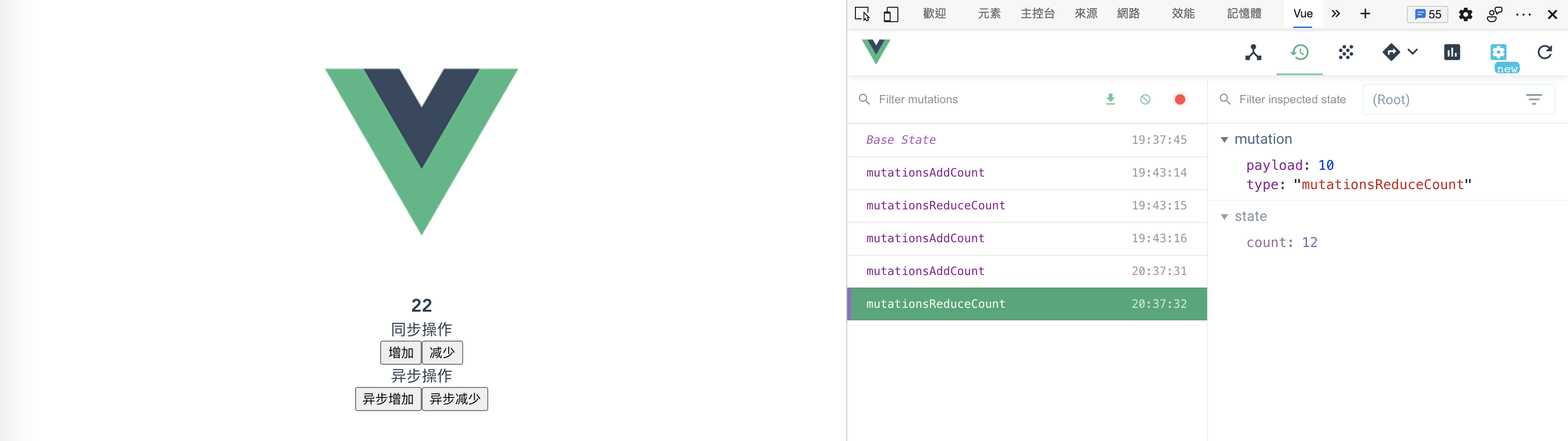Collapse the mutation section
This screenshot has height=441, width=1568.
[x=1224, y=139]
